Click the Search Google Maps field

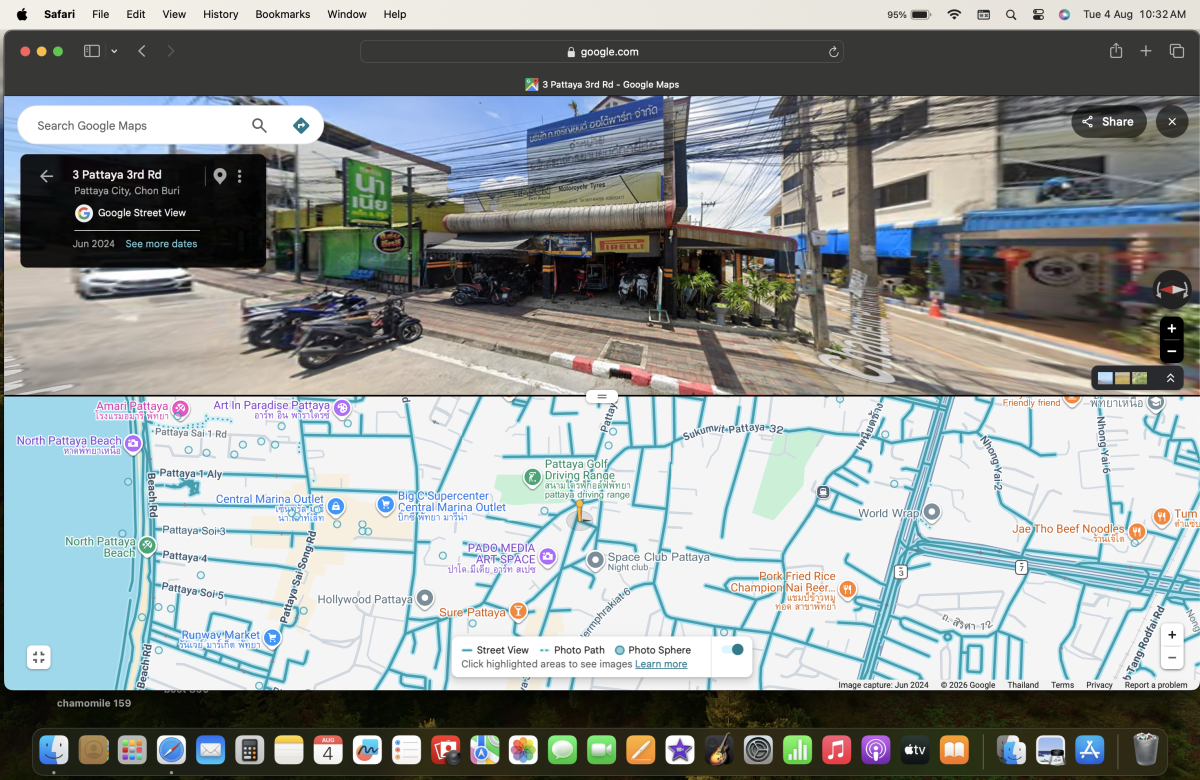click(x=140, y=125)
